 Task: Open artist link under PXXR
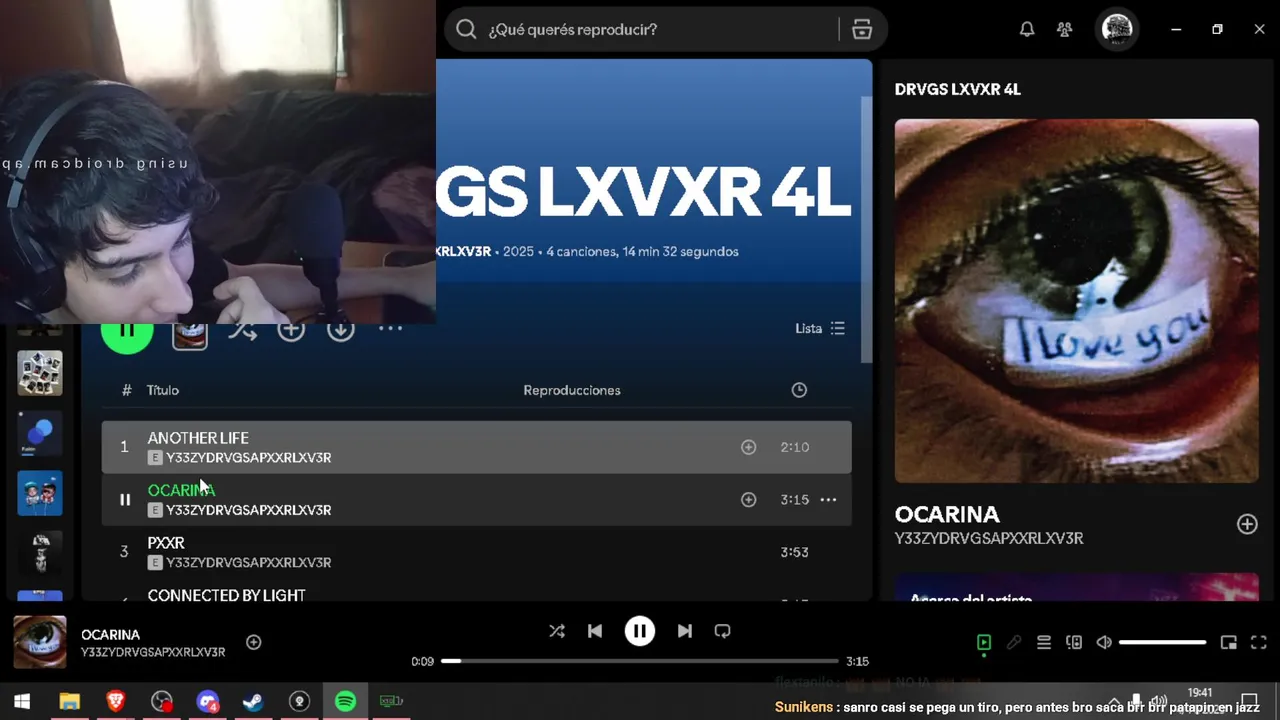click(248, 562)
